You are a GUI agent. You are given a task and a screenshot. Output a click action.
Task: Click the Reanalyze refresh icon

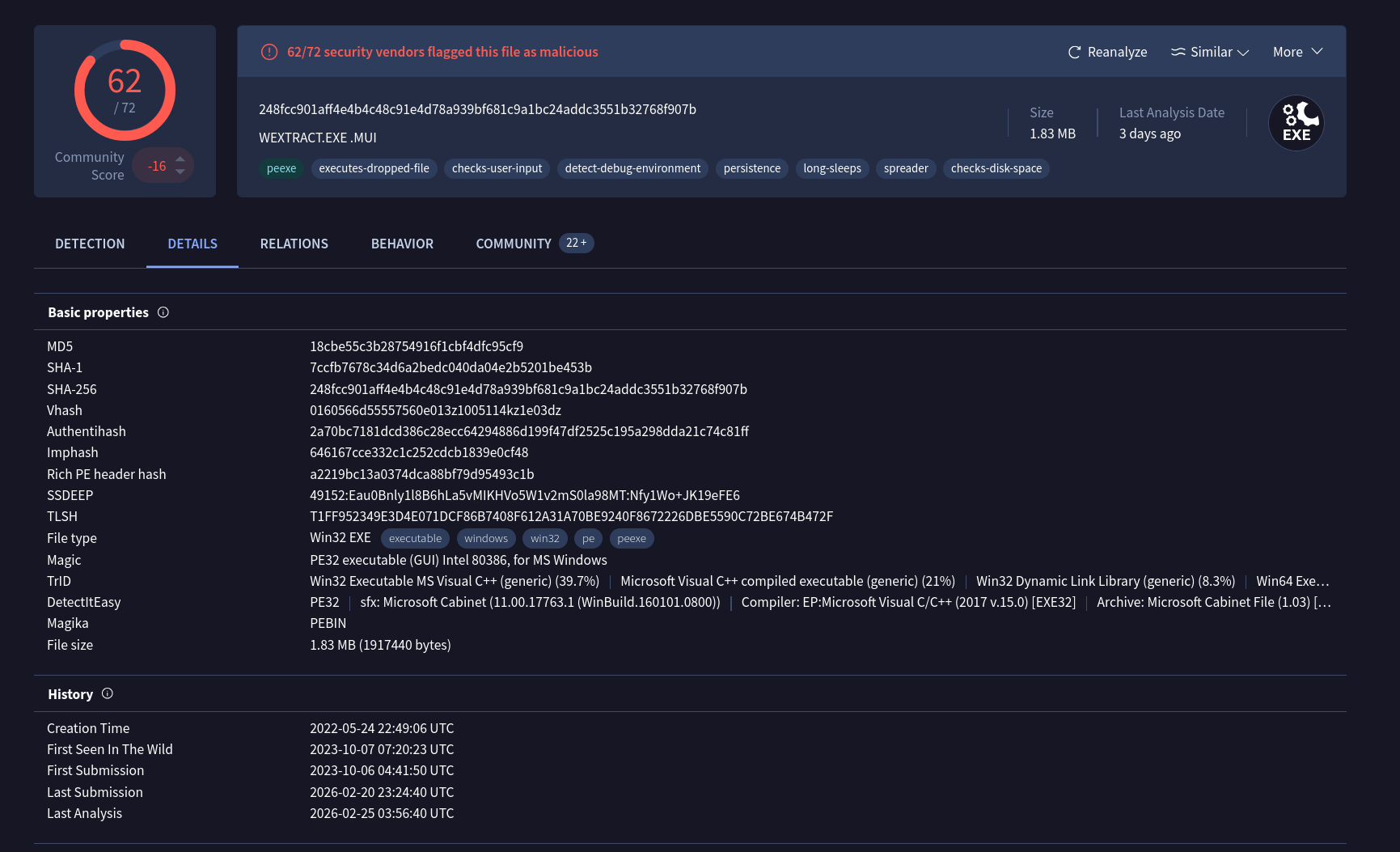1074,52
